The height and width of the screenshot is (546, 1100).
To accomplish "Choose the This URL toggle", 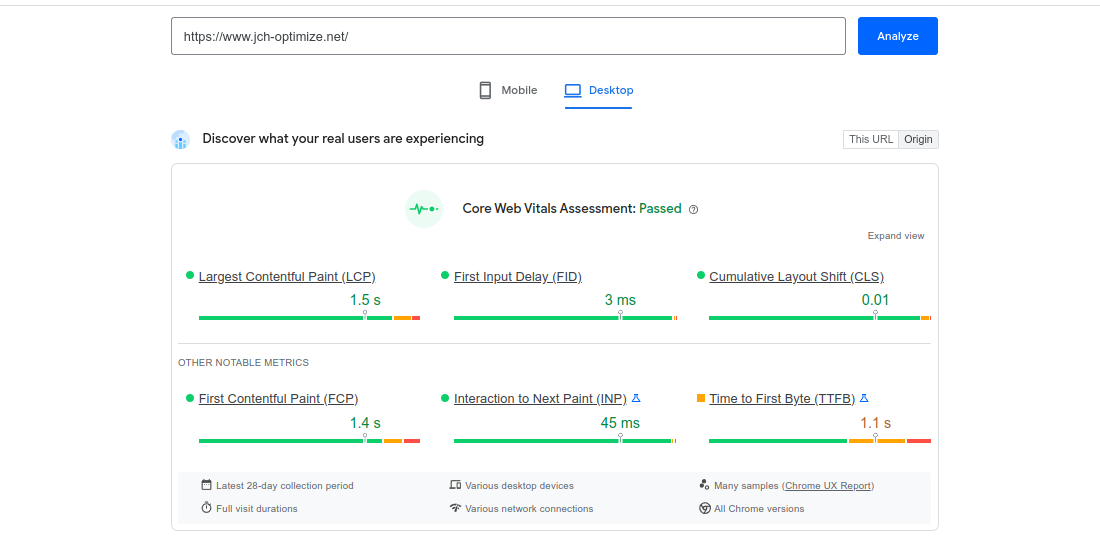I will click(871, 140).
